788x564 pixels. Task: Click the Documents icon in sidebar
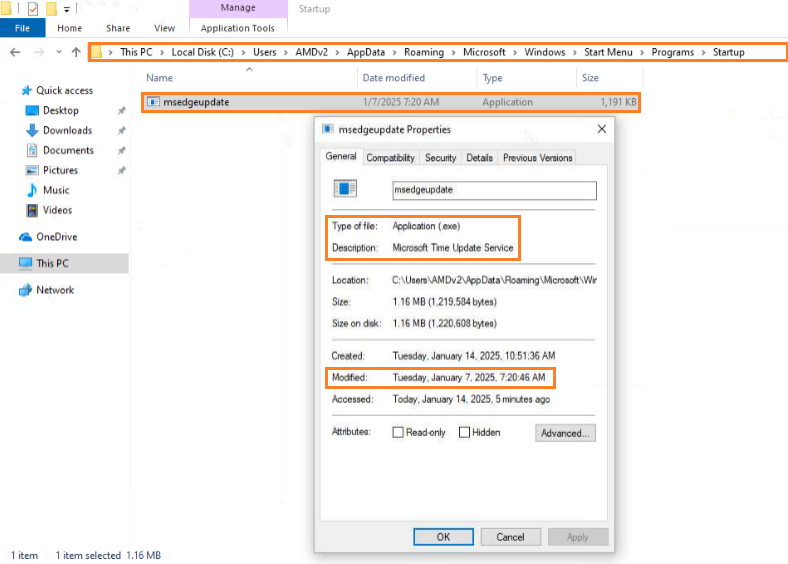32,150
